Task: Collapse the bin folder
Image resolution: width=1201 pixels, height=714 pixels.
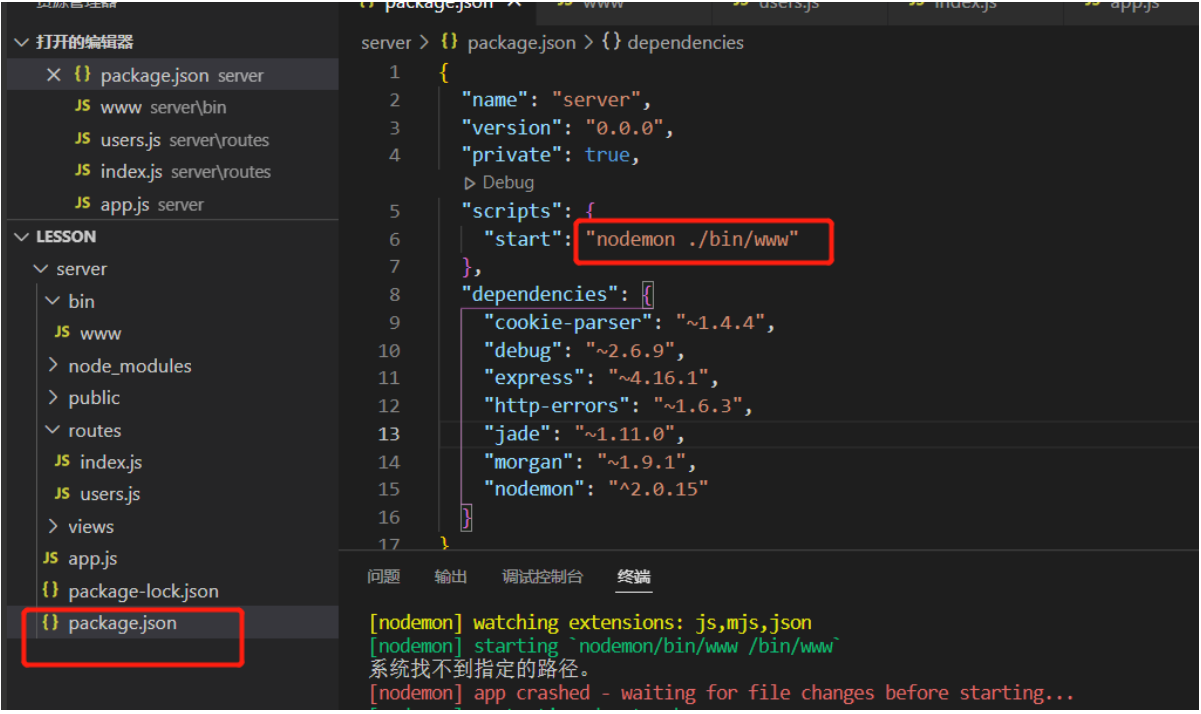Action: coord(69,301)
